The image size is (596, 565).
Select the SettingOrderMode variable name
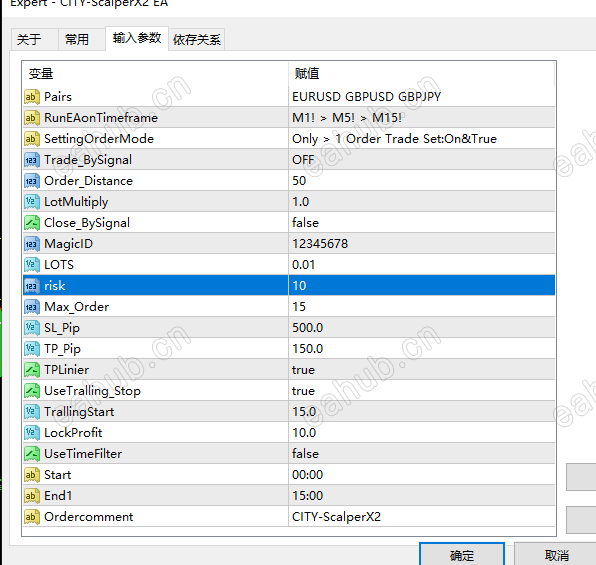tap(99, 139)
